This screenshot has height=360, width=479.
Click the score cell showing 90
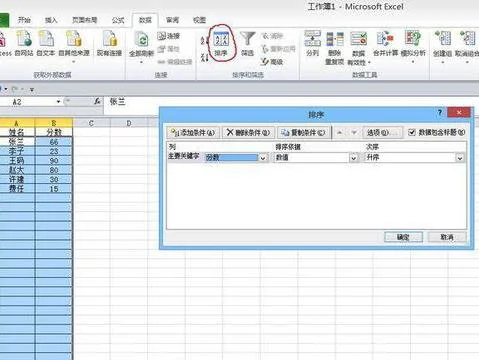[54, 161]
